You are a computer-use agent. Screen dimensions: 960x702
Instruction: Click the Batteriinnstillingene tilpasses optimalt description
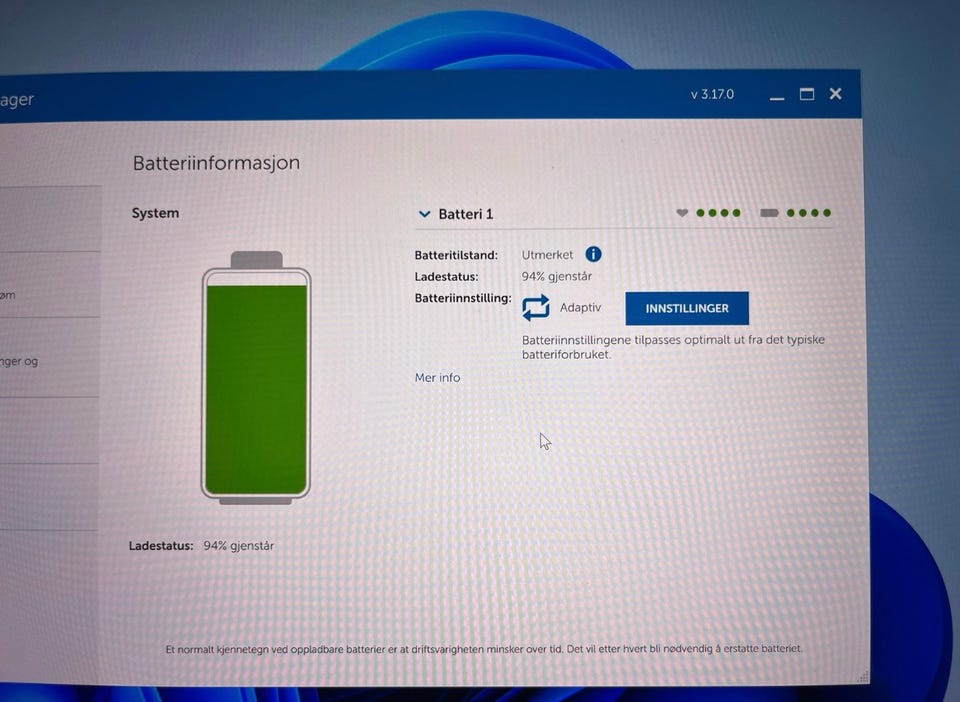(x=673, y=346)
